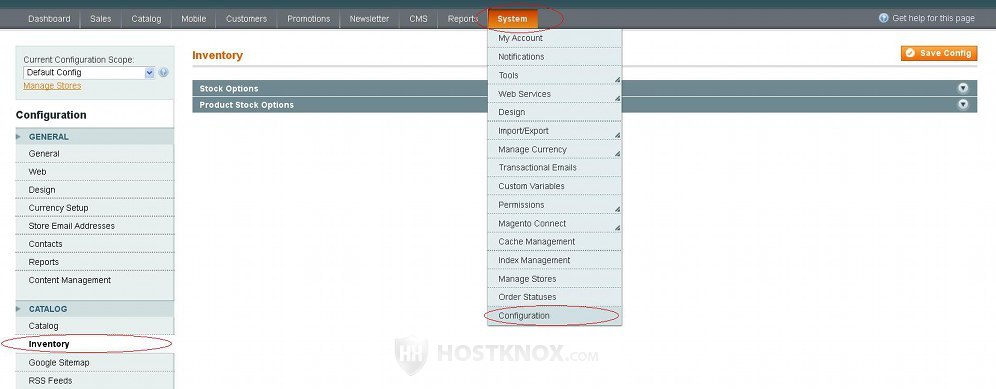Open General settings in sidebar
Viewport: 996px width, 389px height.
[x=95, y=154]
